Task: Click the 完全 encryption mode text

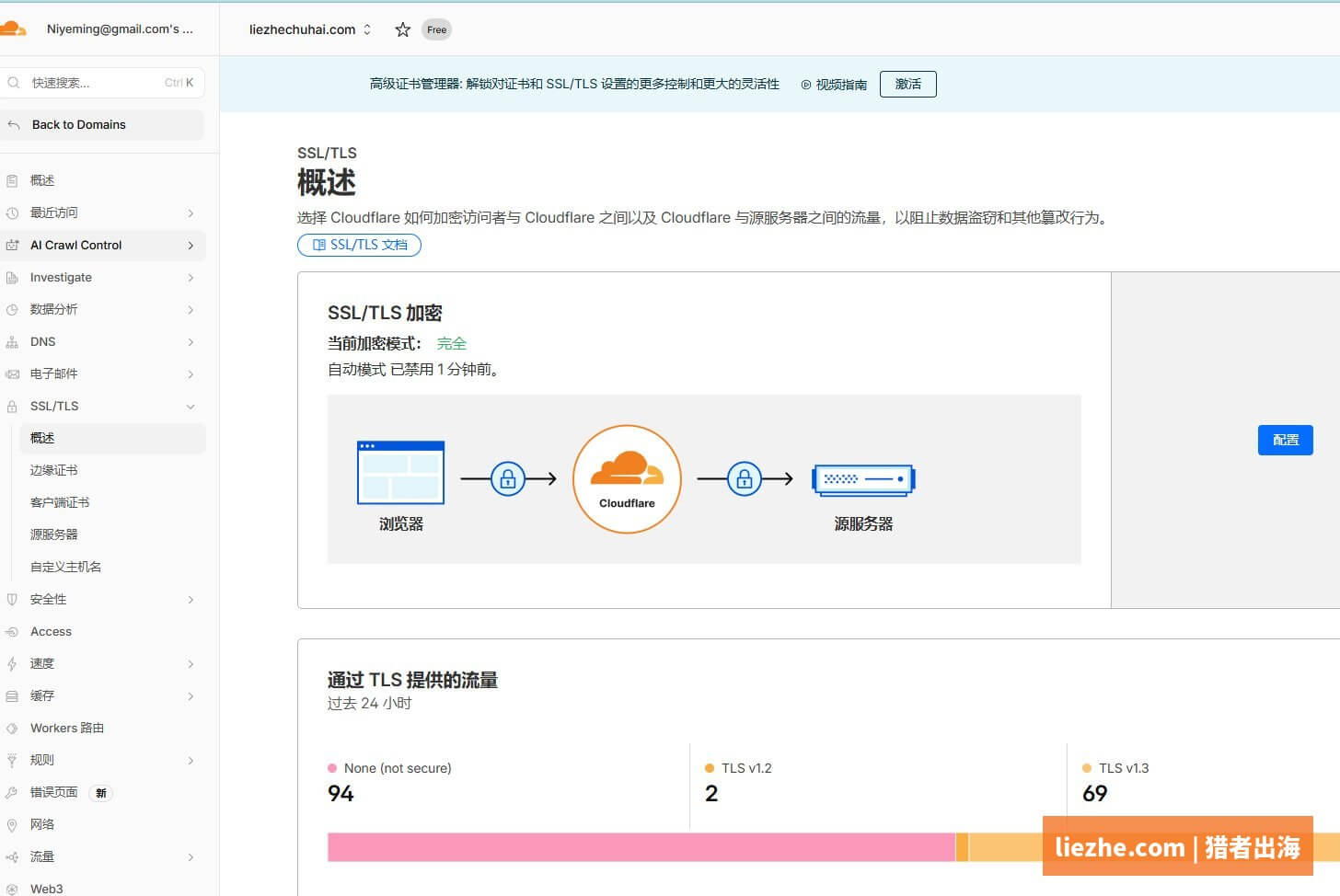Action: click(452, 343)
